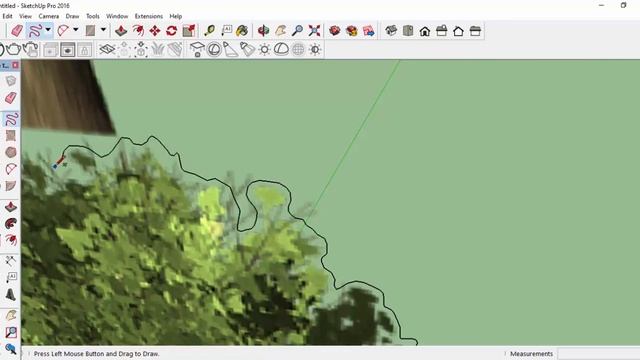Image resolution: width=640 pixels, height=360 pixels.
Task: Select the Tape Measure tool in the top toolbar
Action: point(210,31)
